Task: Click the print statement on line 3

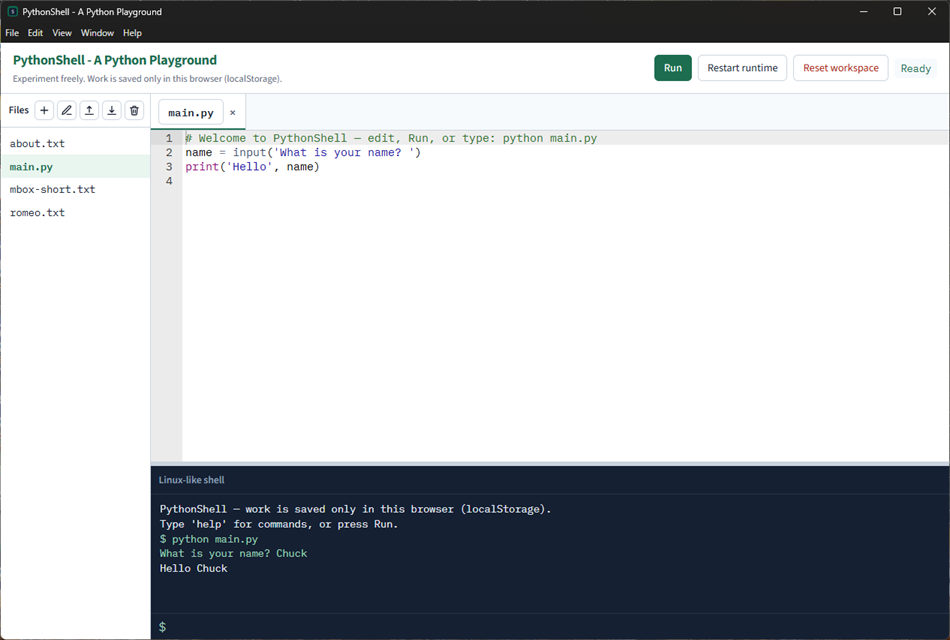Action: [252, 167]
